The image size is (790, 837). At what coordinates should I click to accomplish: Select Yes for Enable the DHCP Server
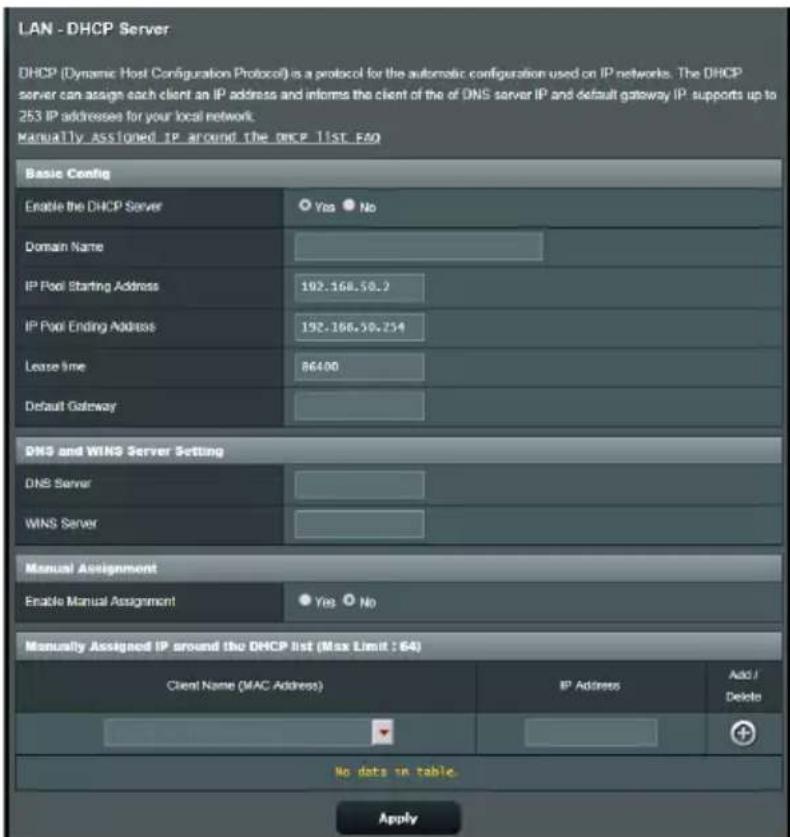tap(304, 206)
